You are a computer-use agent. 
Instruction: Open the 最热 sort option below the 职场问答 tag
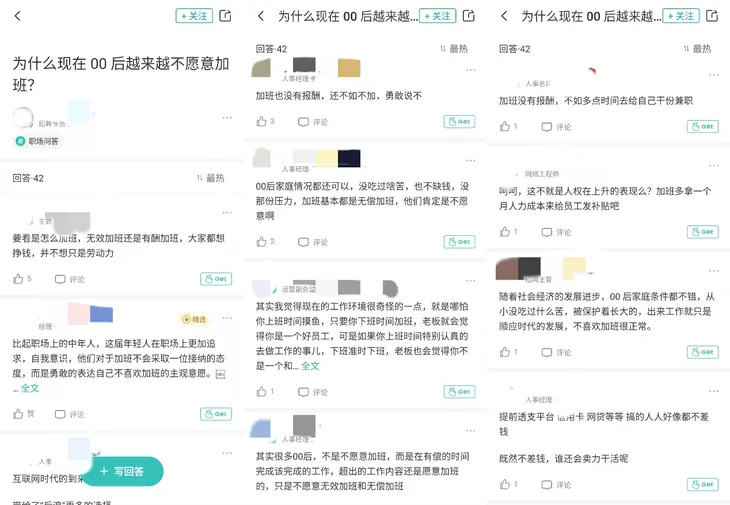pyautogui.click(x=210, y=178)
